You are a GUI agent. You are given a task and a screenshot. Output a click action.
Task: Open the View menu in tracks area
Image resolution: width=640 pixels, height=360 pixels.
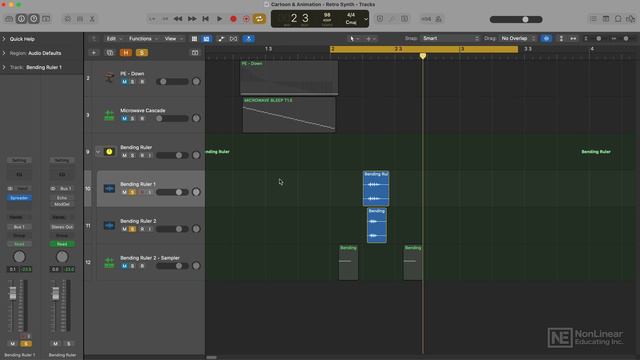coord(173,39)
